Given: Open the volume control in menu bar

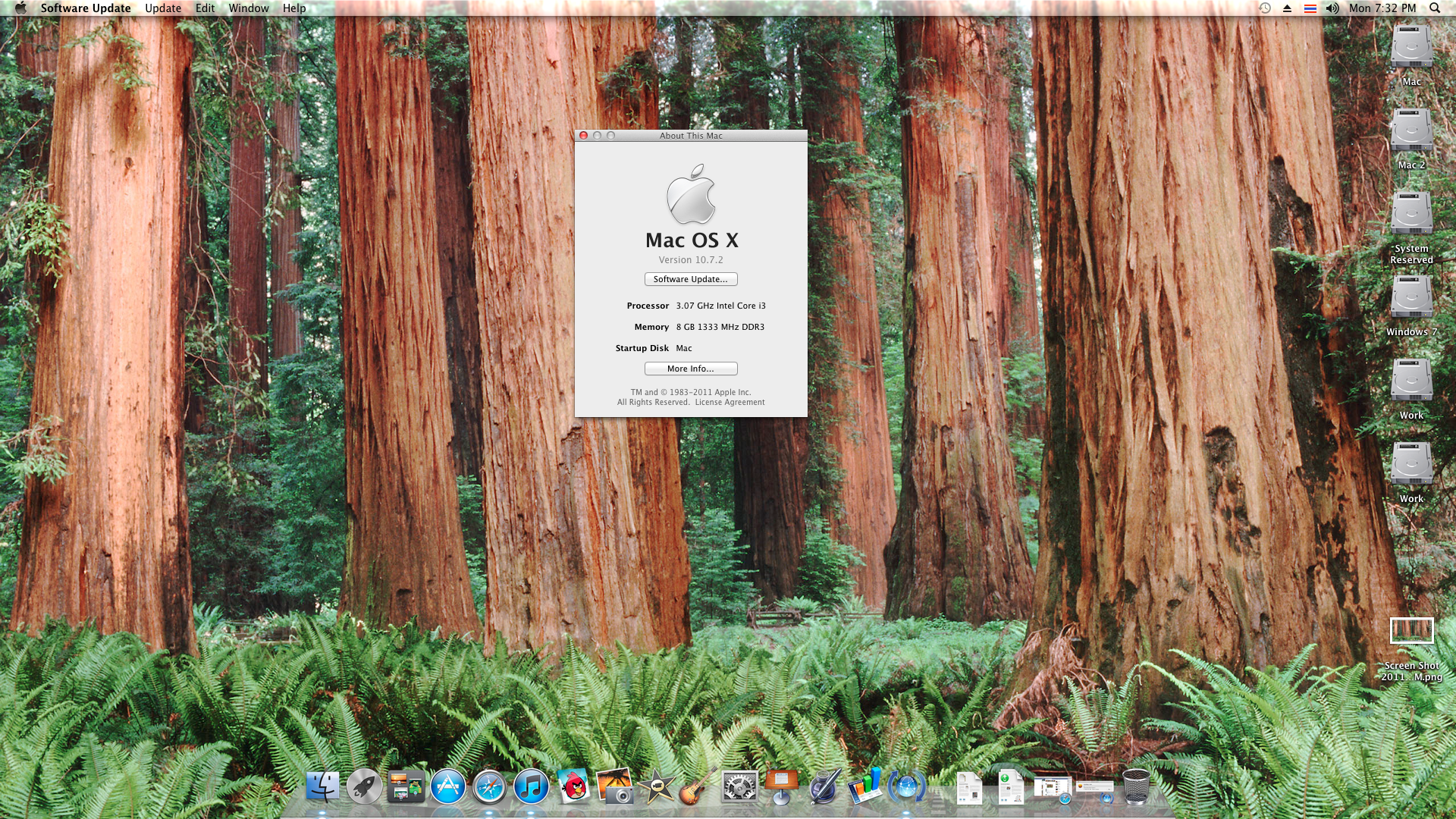Looking at the screenshot, I should point(1332,8).
